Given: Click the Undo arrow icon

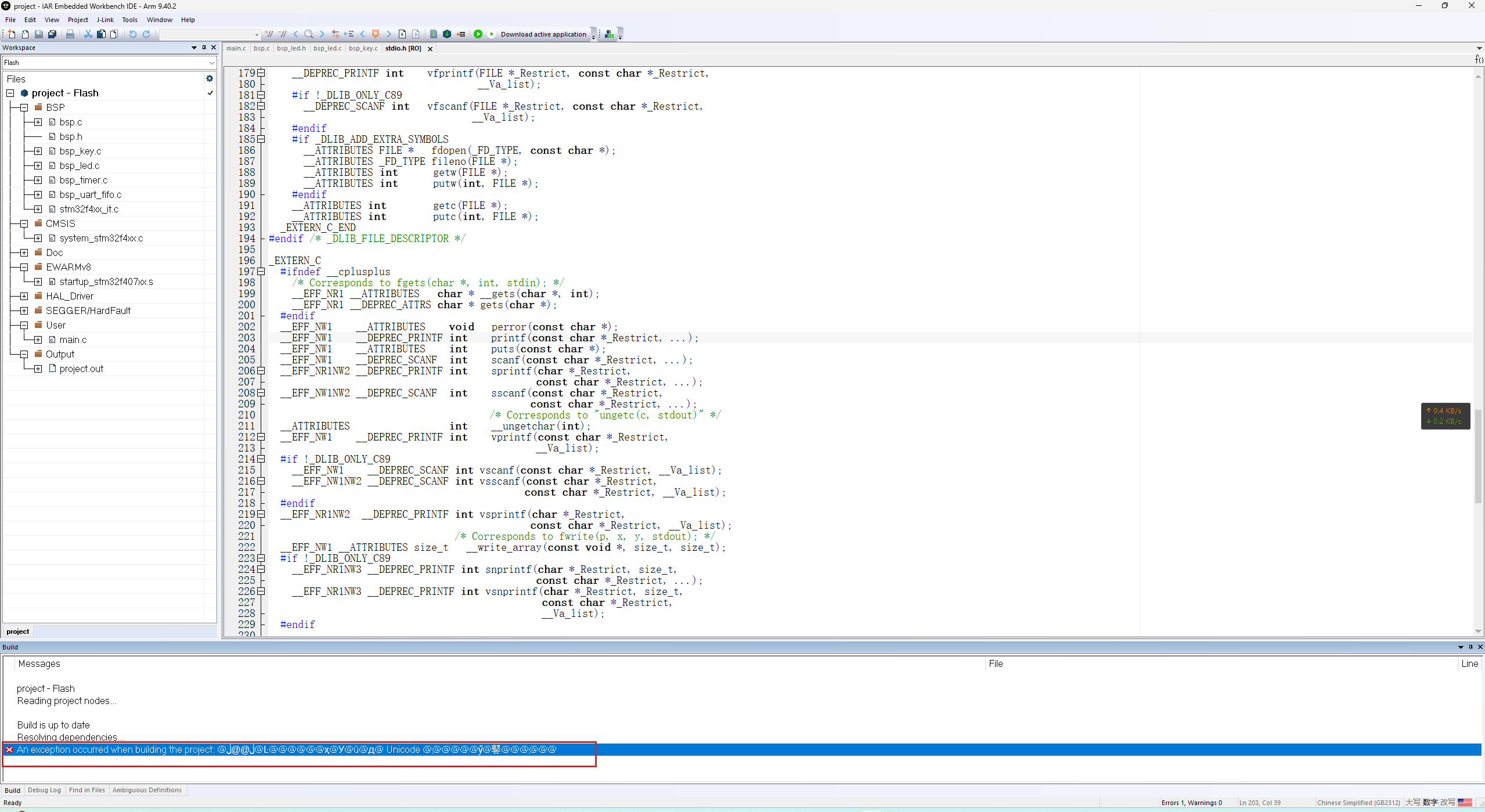Looking at the screenshot, I should tap(133, 34).
